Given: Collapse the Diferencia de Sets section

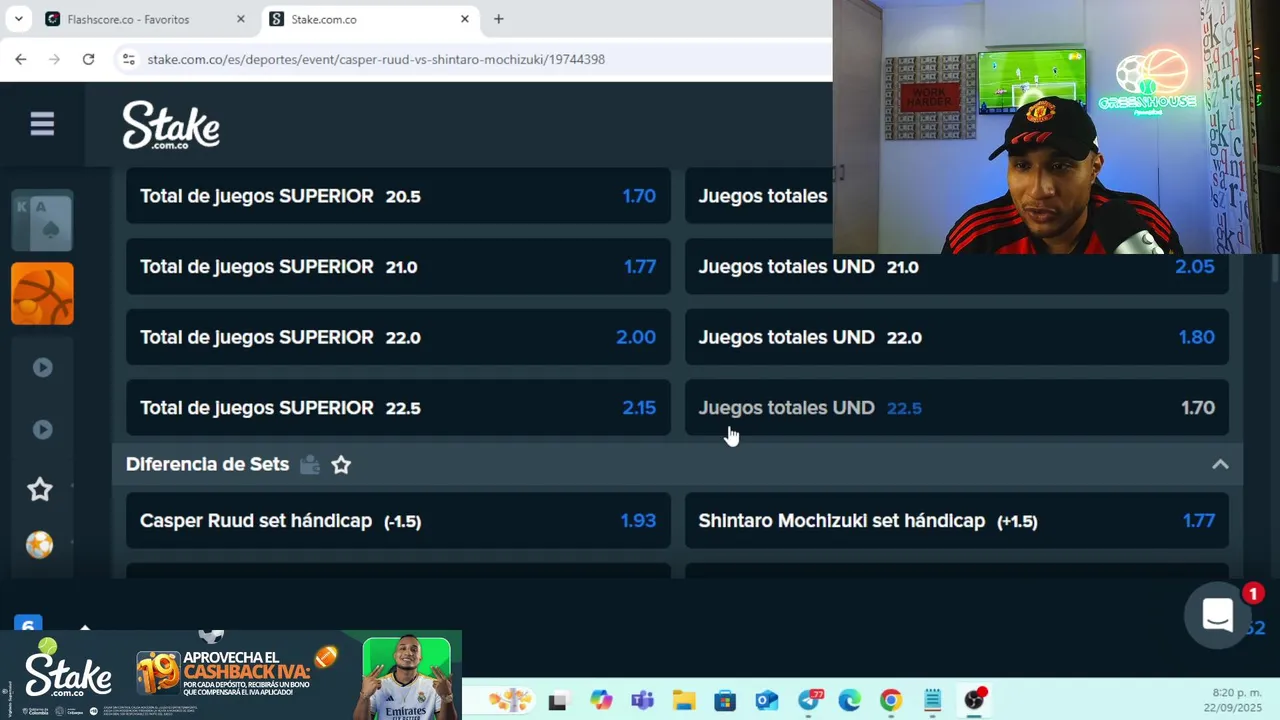Looking at the screenshot, I should (1220, 464).
